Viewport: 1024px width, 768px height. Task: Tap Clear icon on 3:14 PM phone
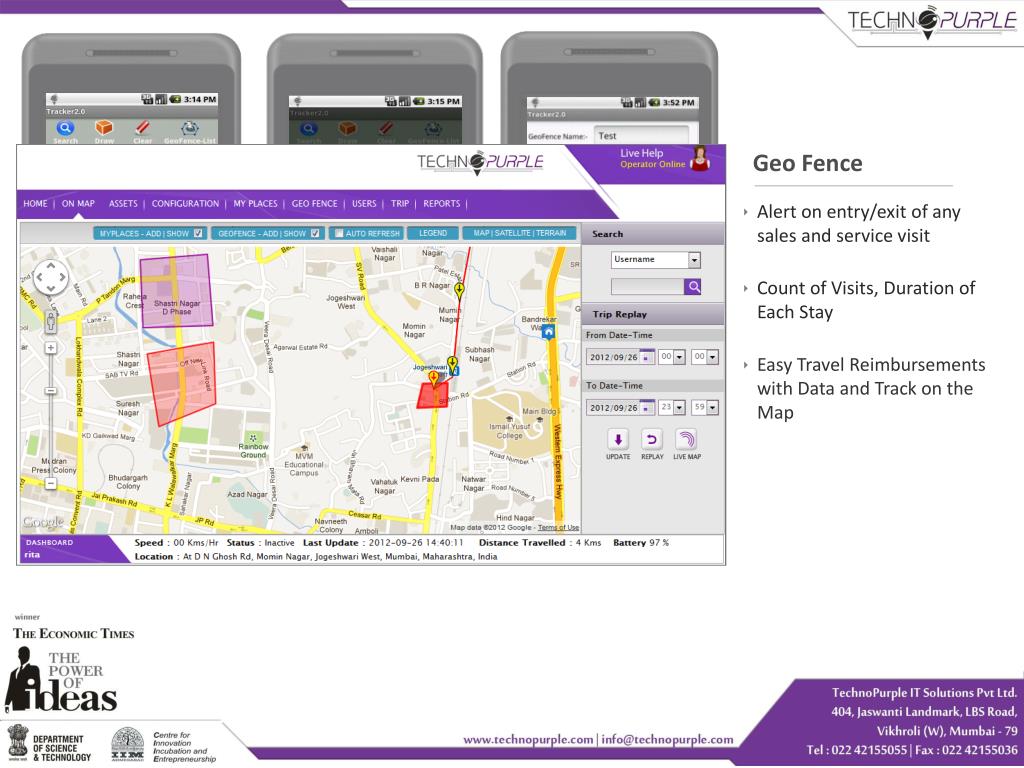pos(142,127)
